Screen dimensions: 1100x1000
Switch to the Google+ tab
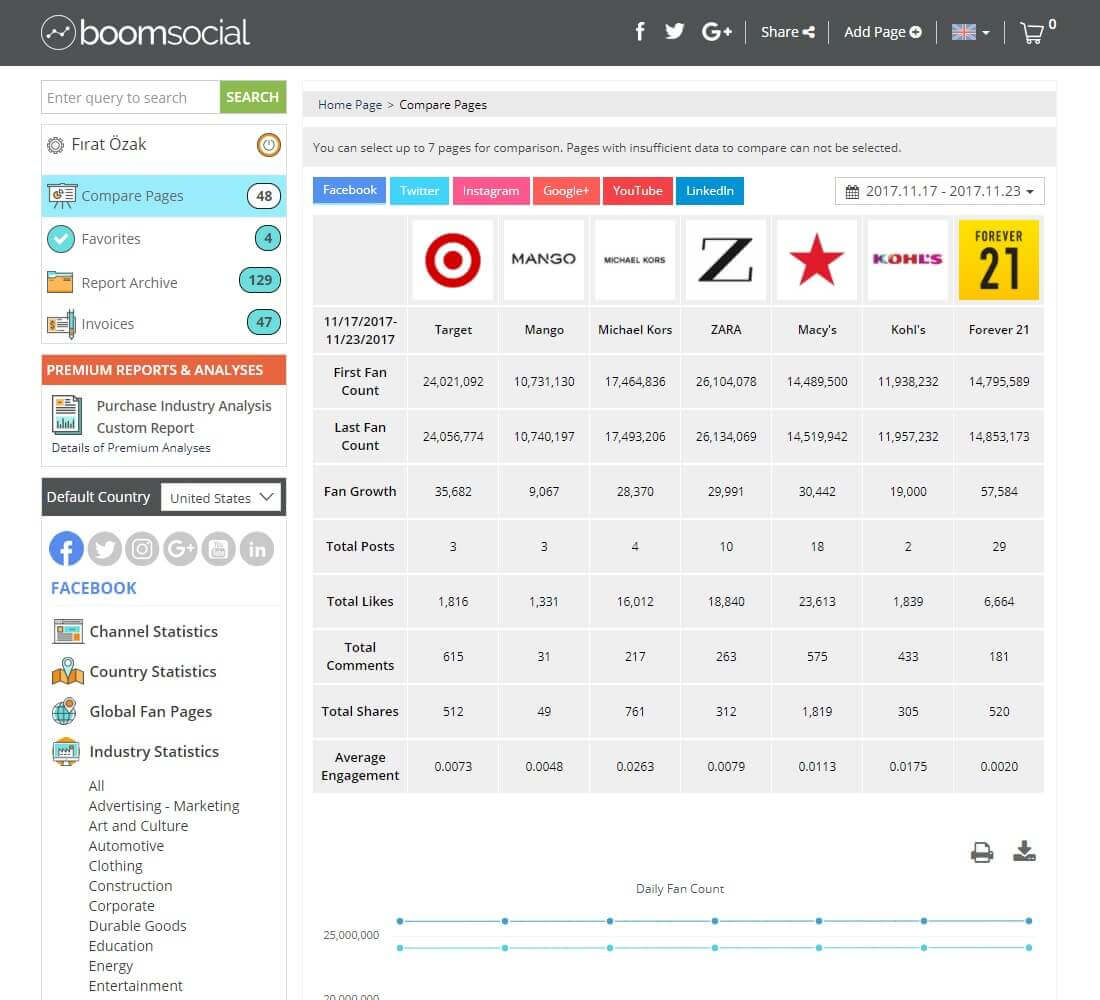pos(566,191)
